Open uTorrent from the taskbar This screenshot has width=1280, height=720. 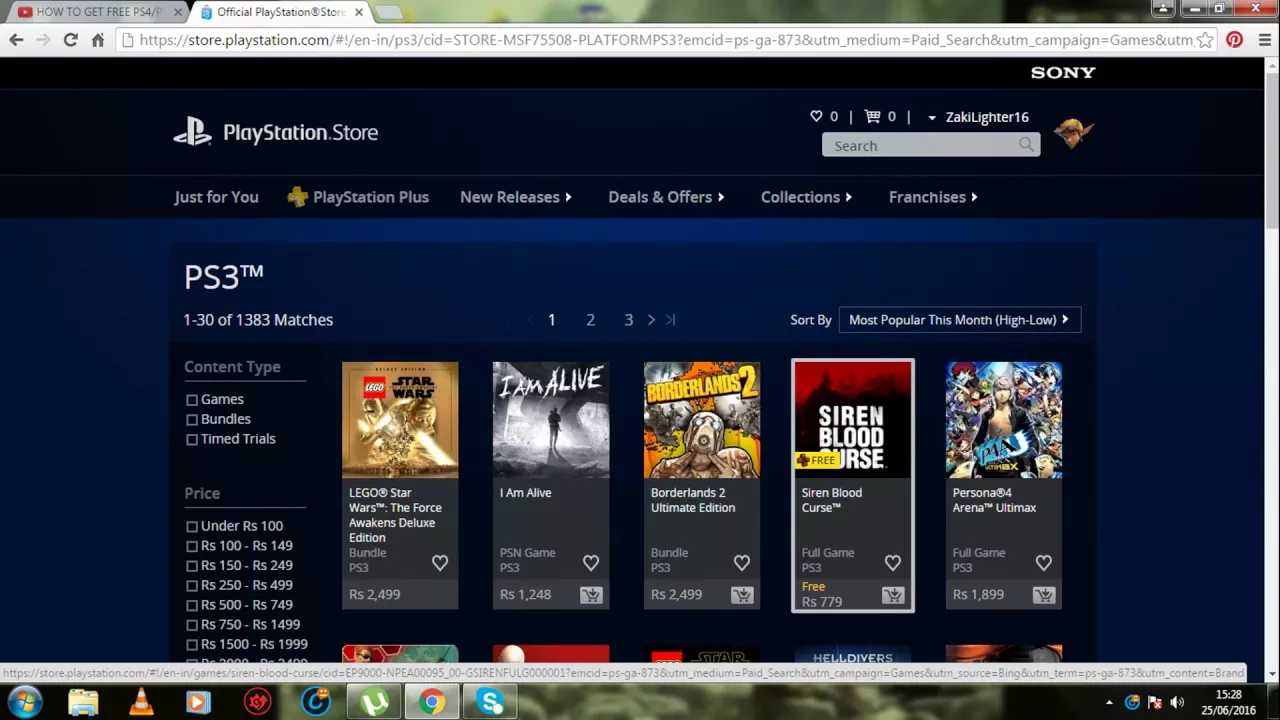pyautogui.click(x=374, y=702)
